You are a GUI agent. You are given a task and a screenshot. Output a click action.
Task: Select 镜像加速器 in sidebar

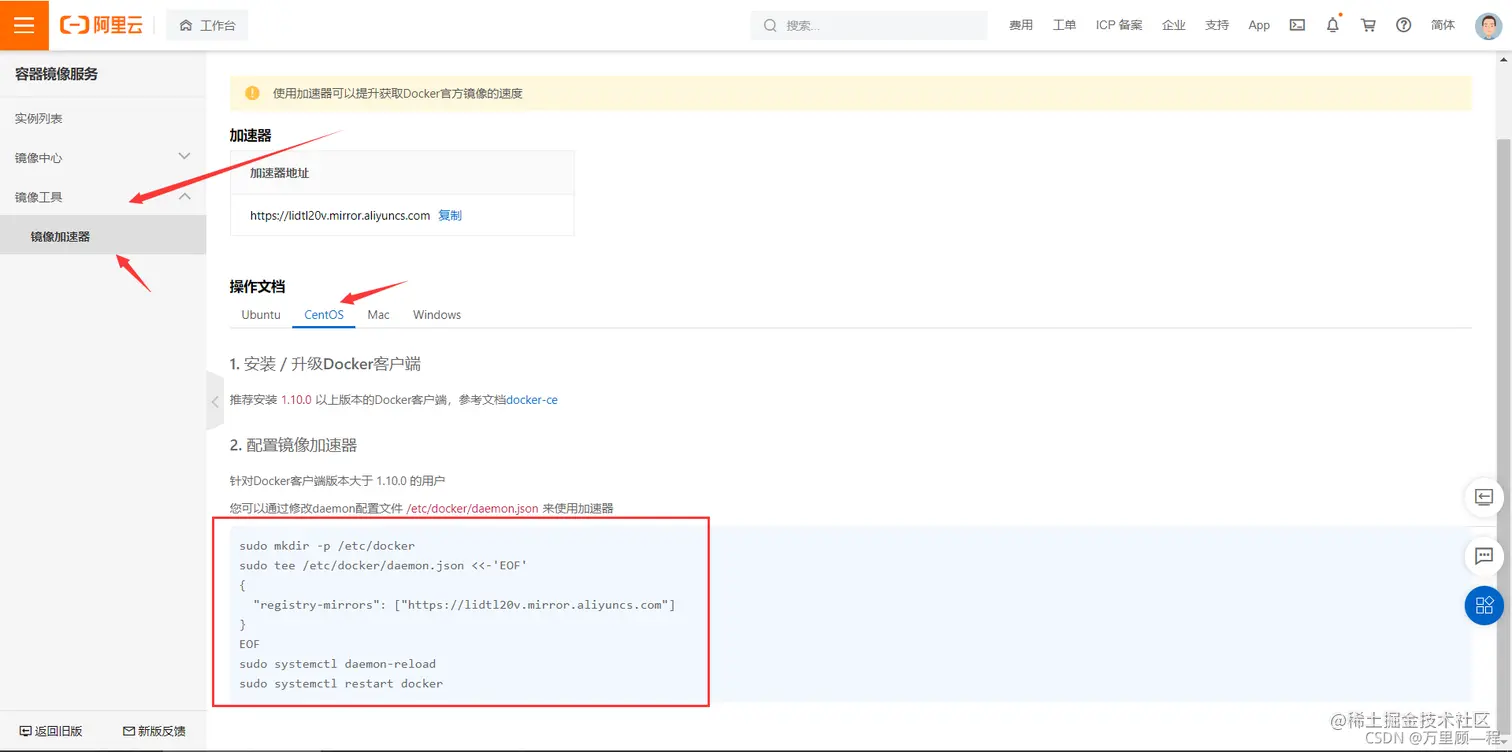pos(103,236)
